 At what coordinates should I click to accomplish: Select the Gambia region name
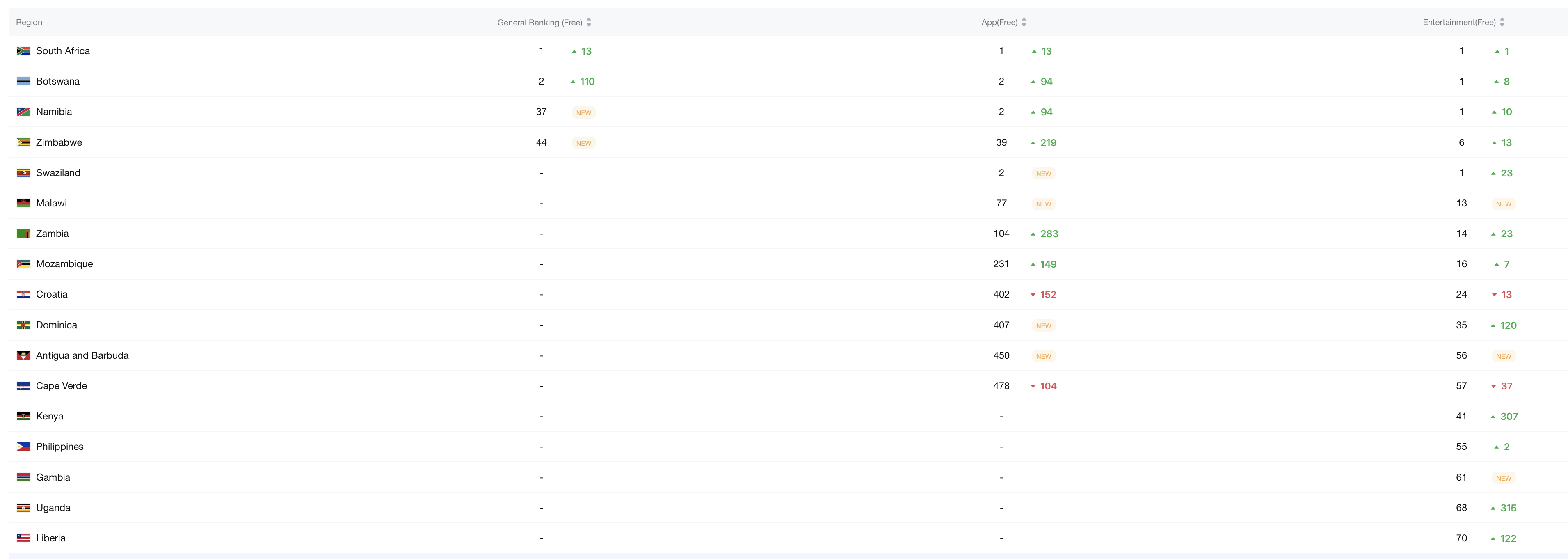(x=53, y=477)
